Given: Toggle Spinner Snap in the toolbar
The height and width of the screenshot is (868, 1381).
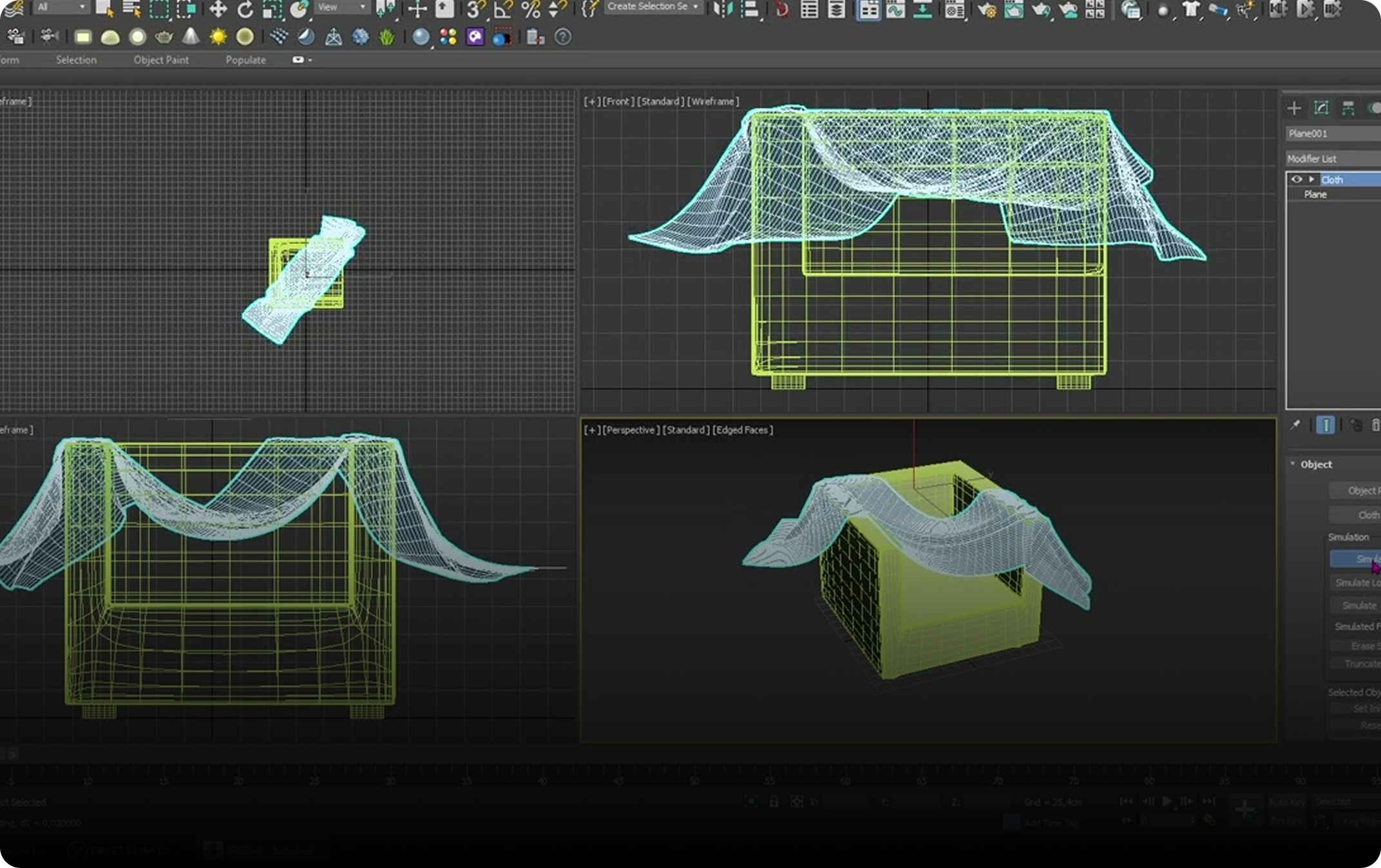Looking at the screenshot, I should [x=557, y=9].
